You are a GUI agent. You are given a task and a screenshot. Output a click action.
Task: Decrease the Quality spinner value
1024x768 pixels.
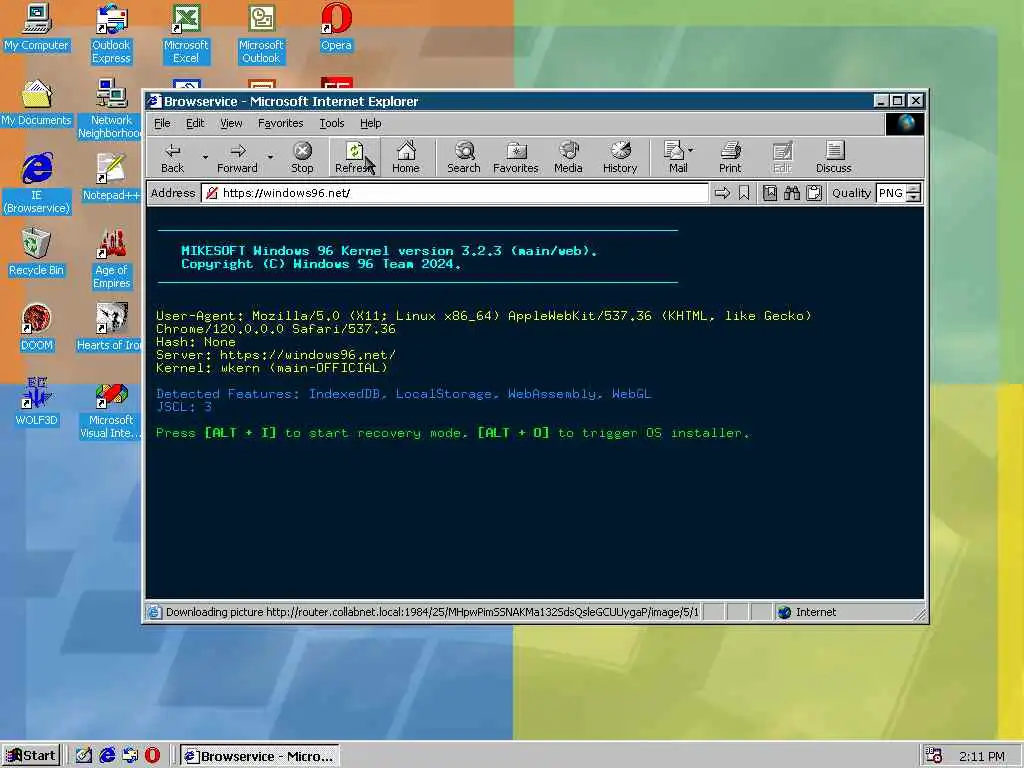914,197
